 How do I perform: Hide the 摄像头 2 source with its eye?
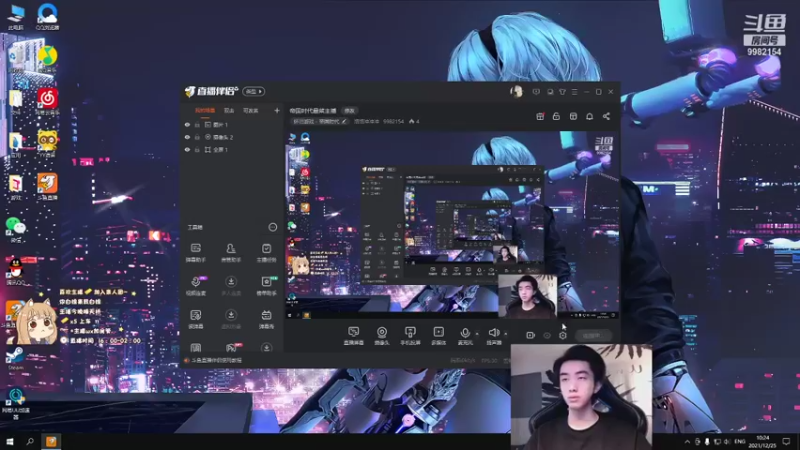[x=187, y=137]
